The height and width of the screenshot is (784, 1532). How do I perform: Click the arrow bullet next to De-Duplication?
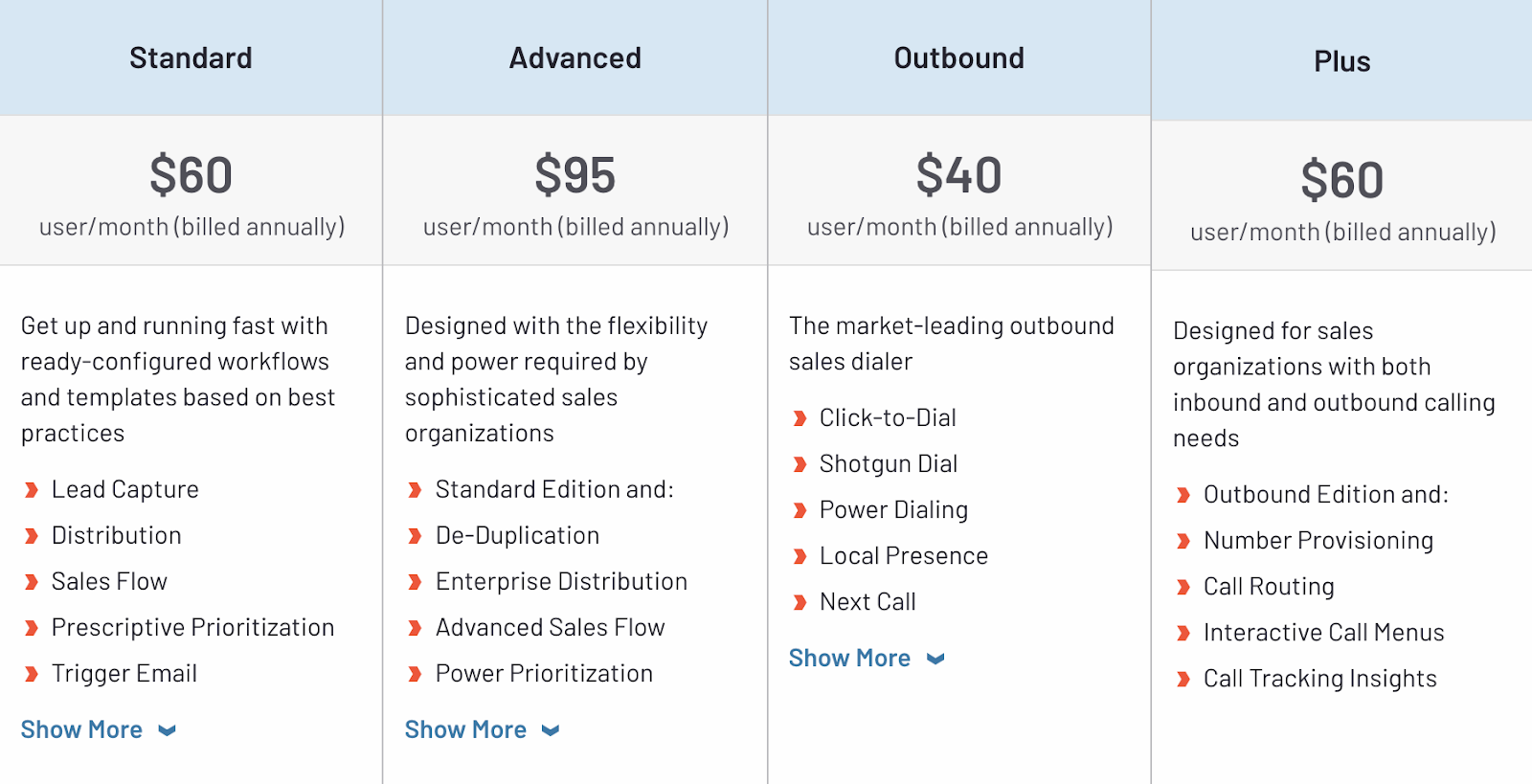[x=416, y=536]
